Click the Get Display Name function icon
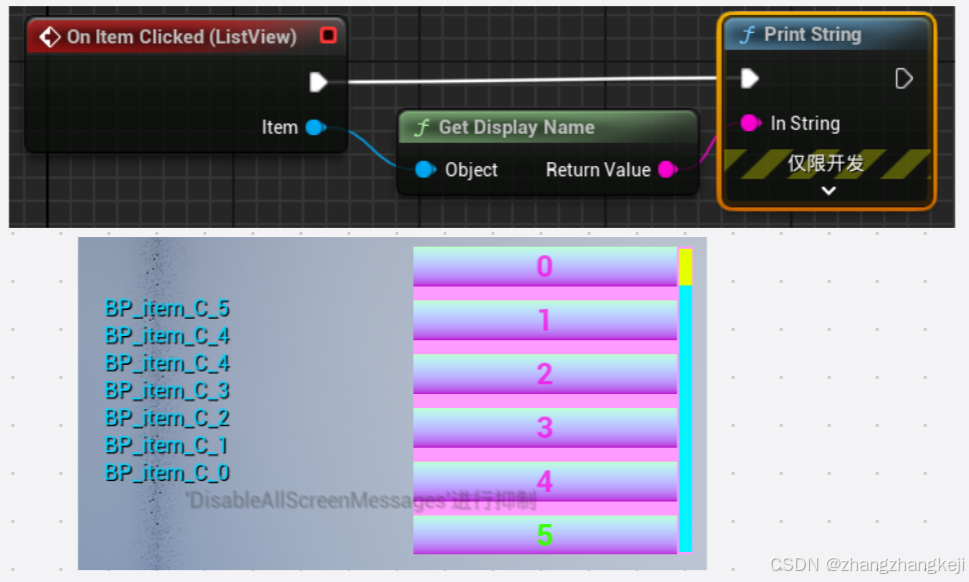Screen dimensions: 969x582 point(422,127)
